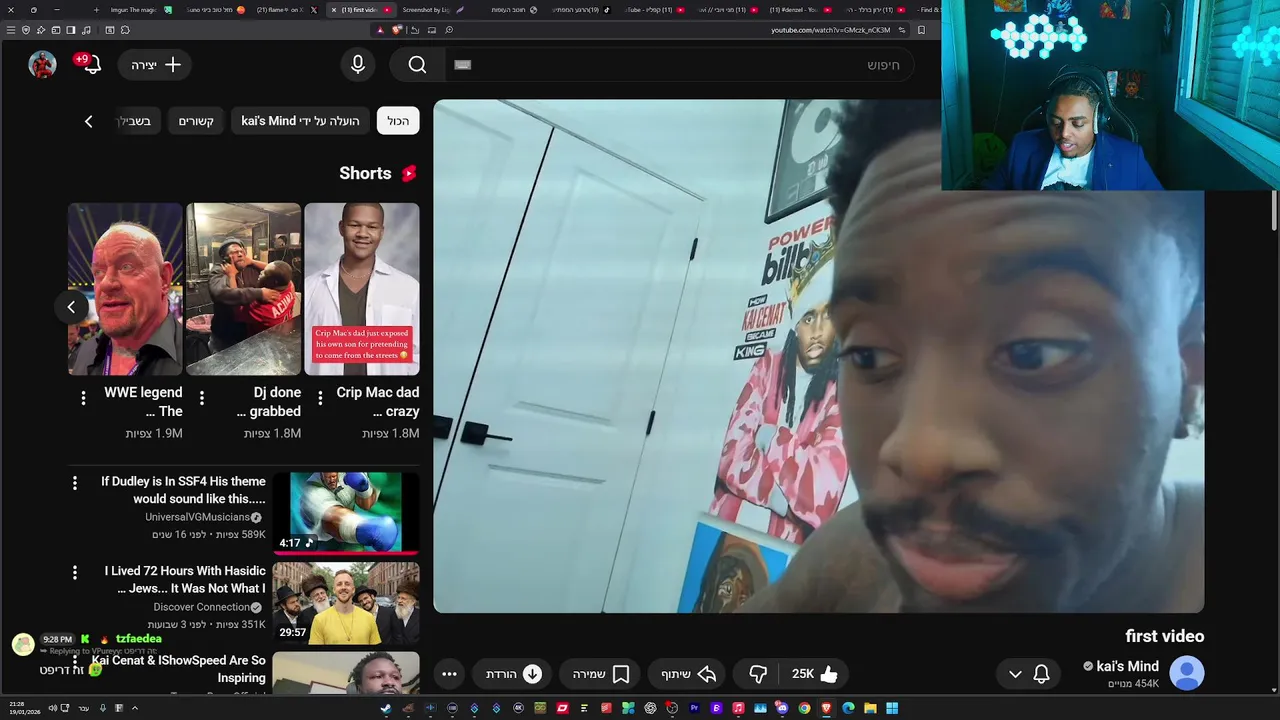Click Brave shields icon in address bar
Viewport: 1280px width, 720px height.
pyautogui.click(x=397, y=30)
